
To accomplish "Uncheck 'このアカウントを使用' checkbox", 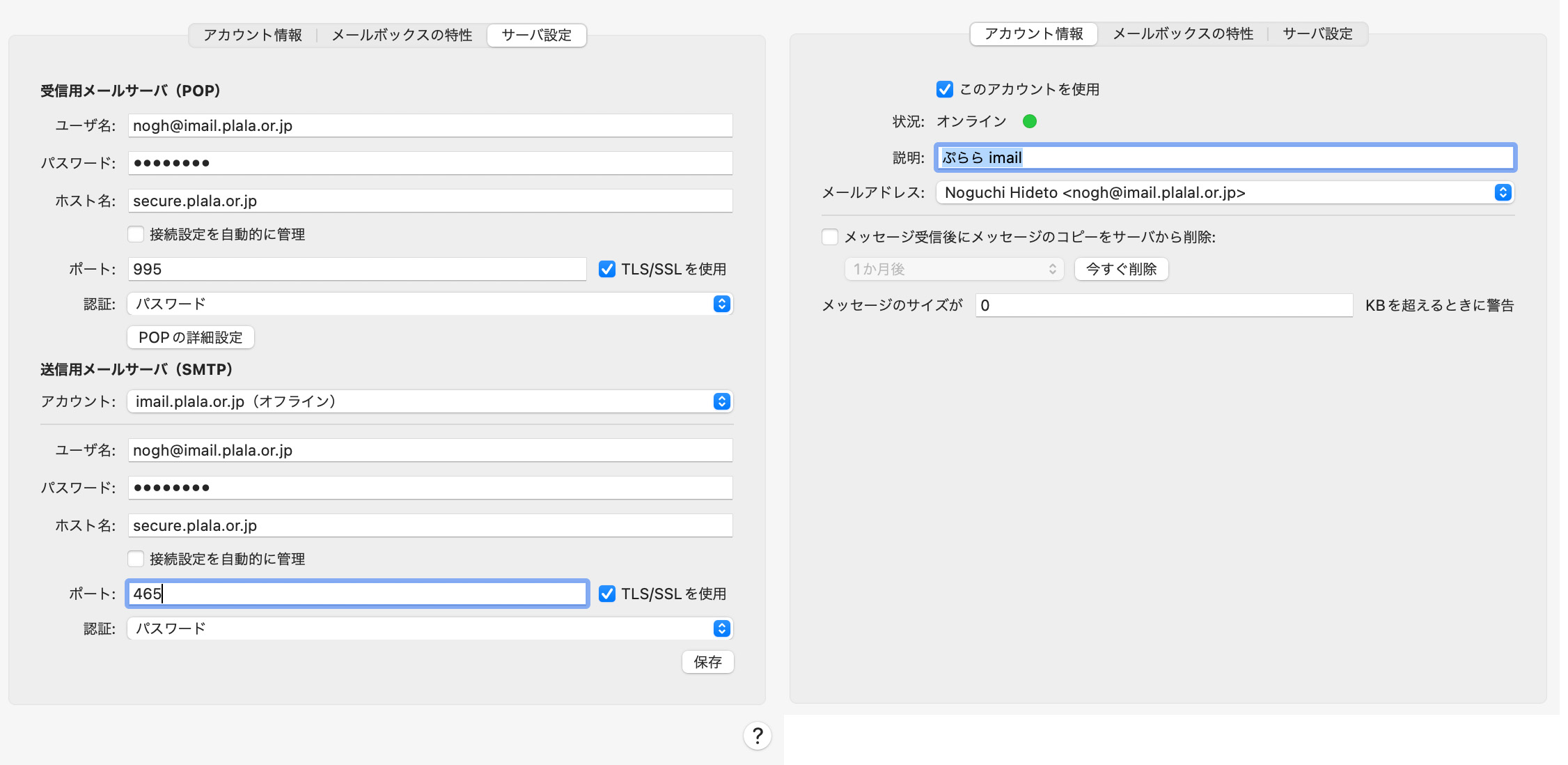I will point(945,90).
